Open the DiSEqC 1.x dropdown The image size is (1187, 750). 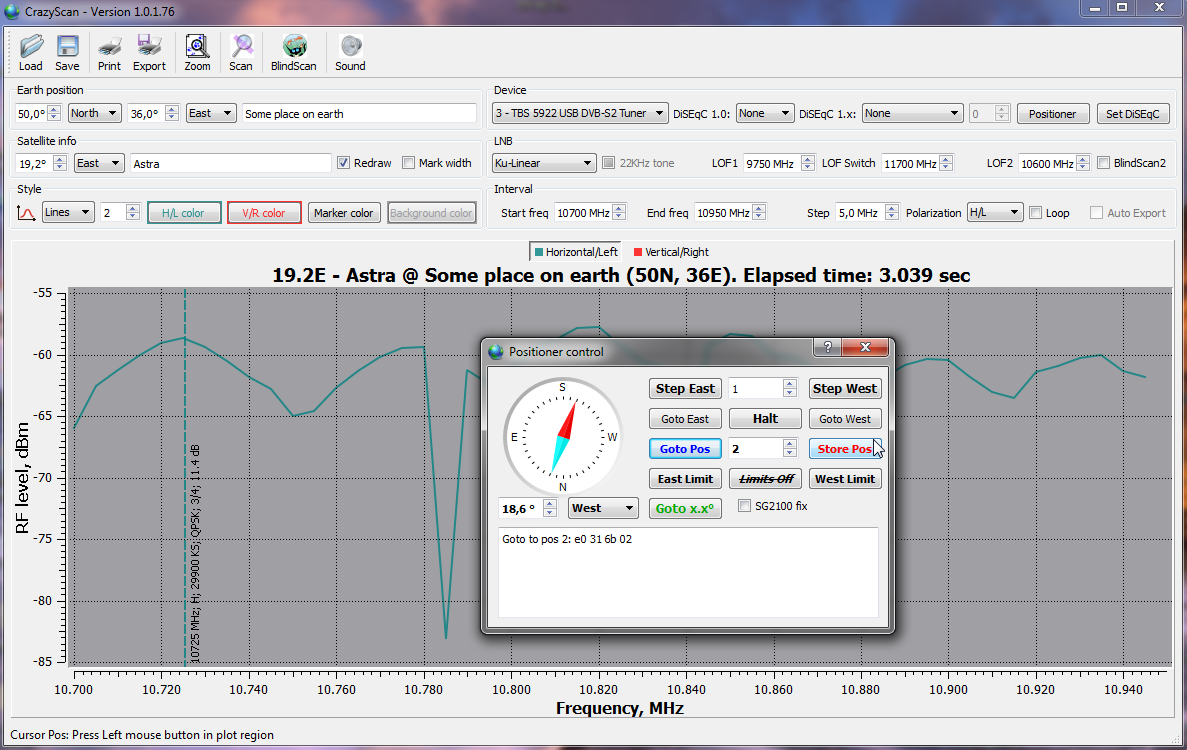(912, 114)
